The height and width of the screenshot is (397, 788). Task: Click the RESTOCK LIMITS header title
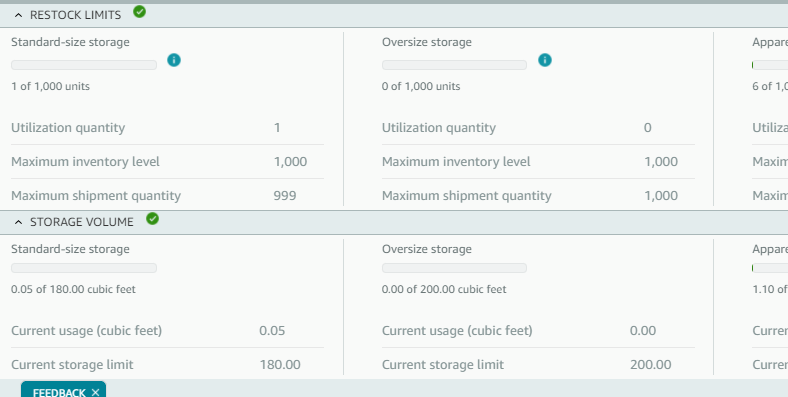(75, 15)
